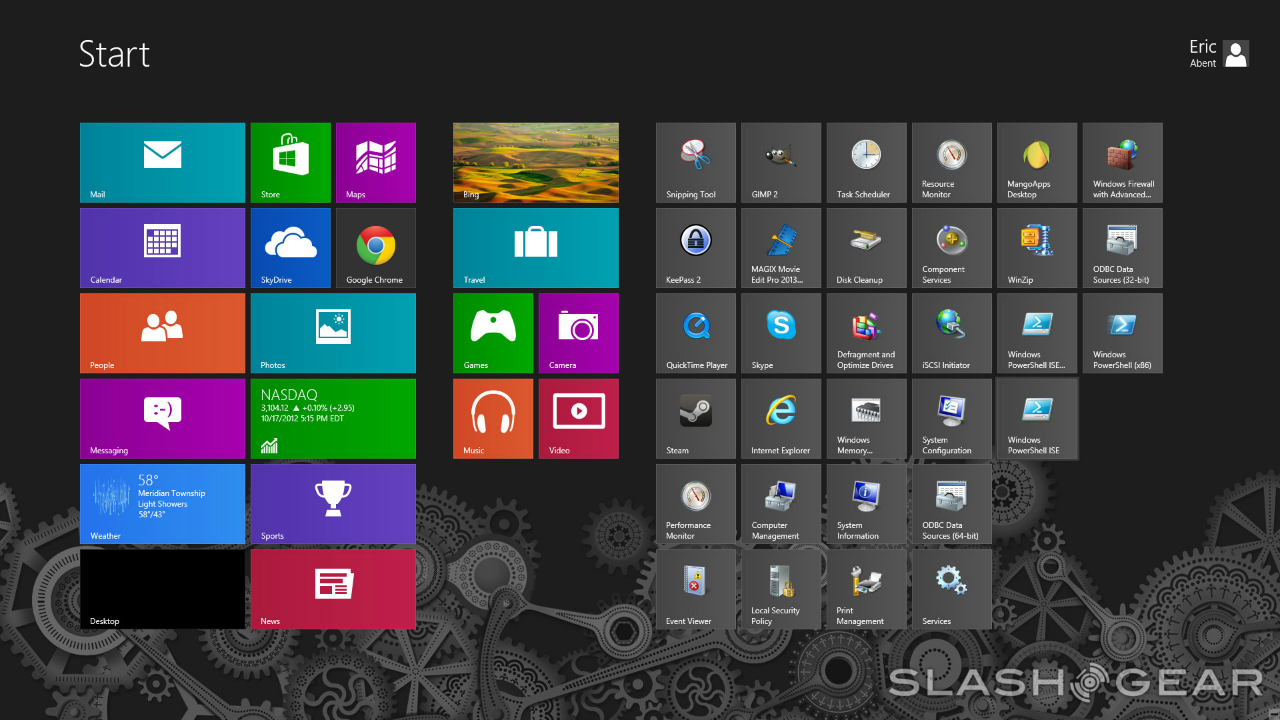Open System Configuration
Viewport: 1280px width, 720px height.
(x=952, y=419)
